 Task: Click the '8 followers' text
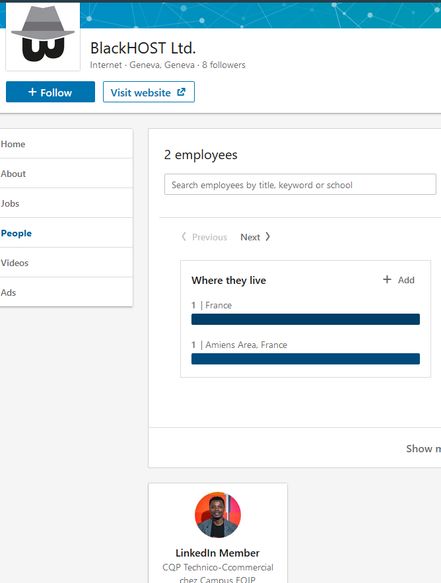point(224,65)
